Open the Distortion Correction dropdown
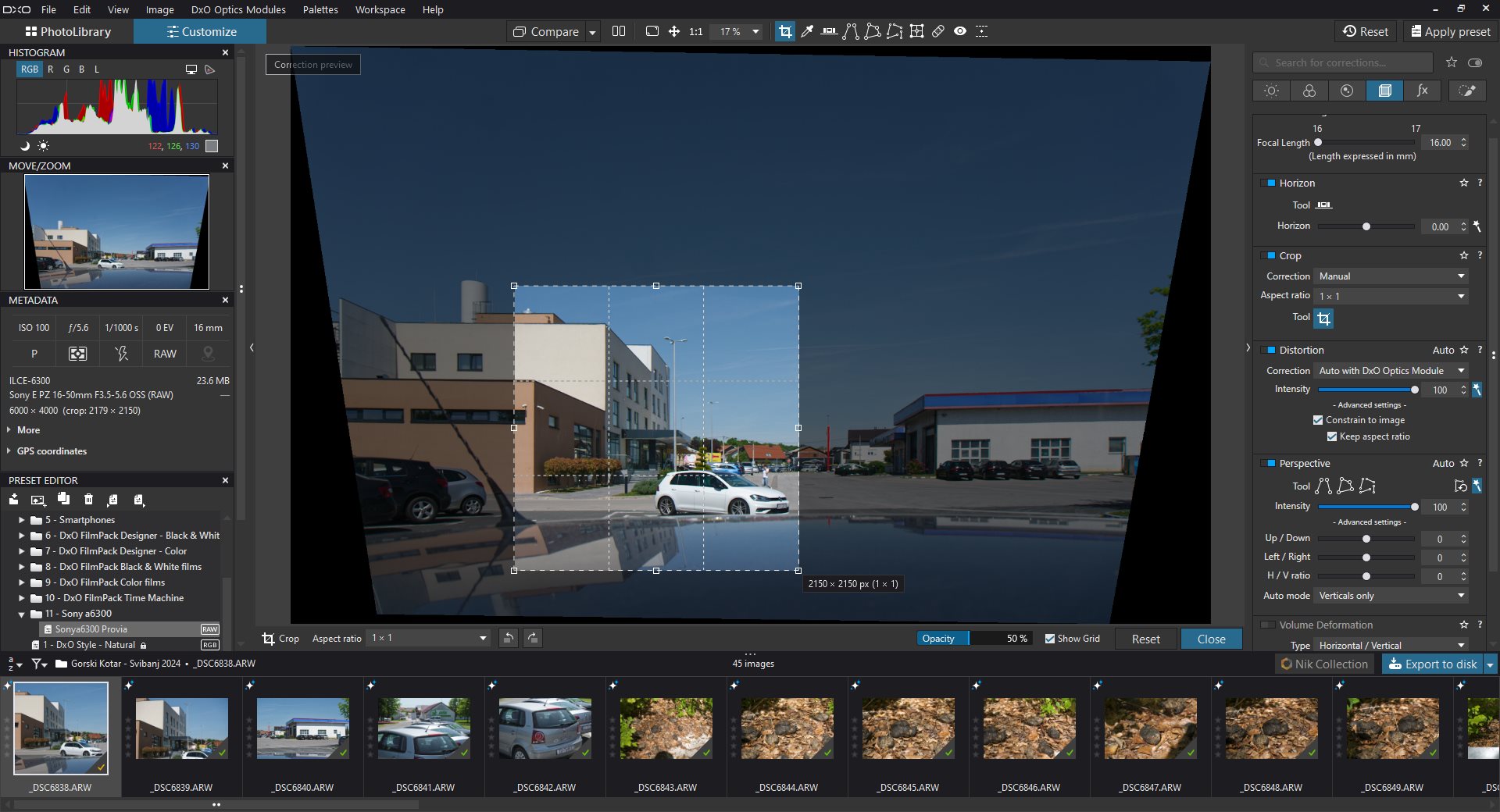The image size is (1500, 812). (1391, 371)
